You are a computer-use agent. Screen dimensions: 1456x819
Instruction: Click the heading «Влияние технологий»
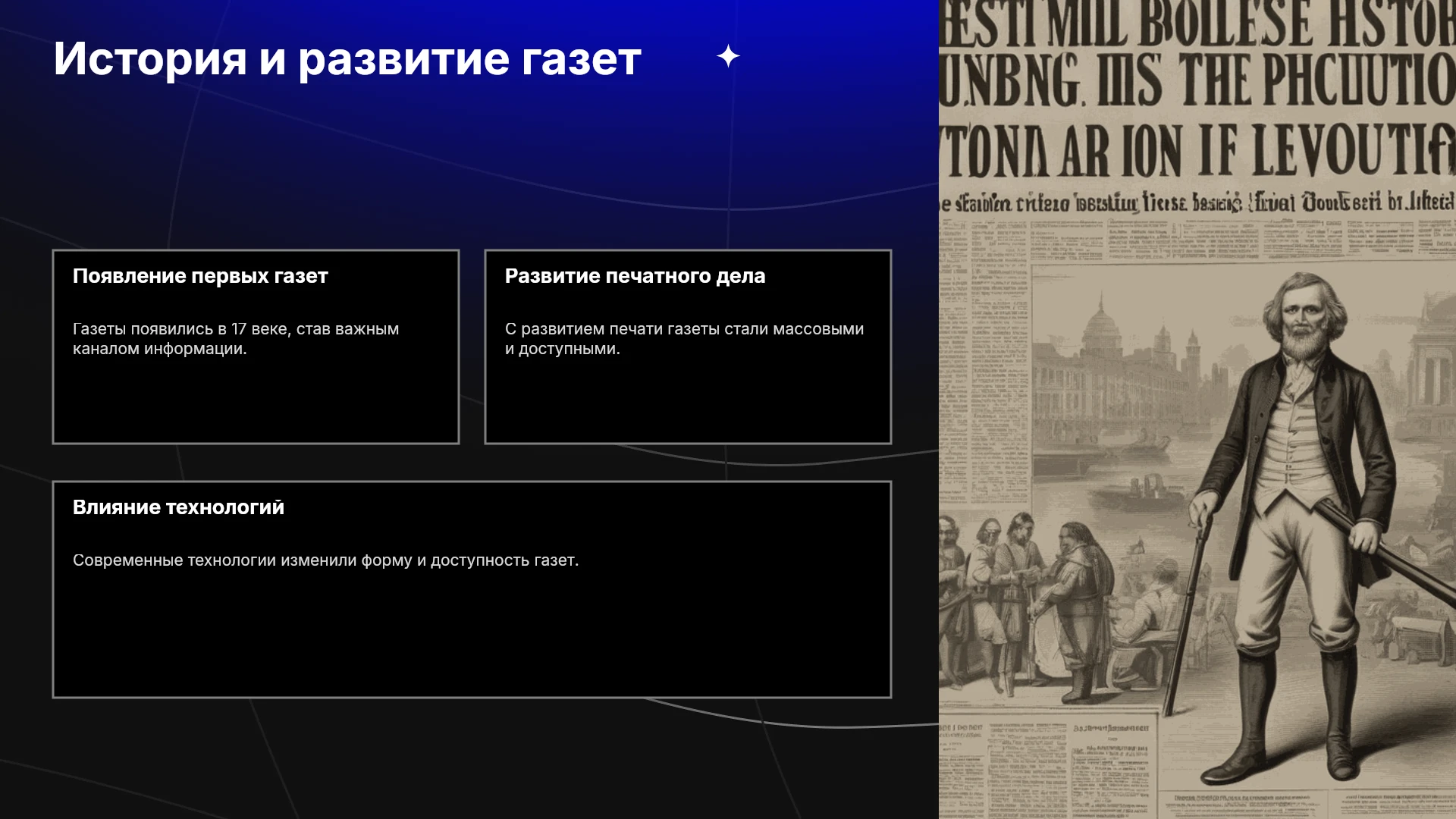point(178,507)
